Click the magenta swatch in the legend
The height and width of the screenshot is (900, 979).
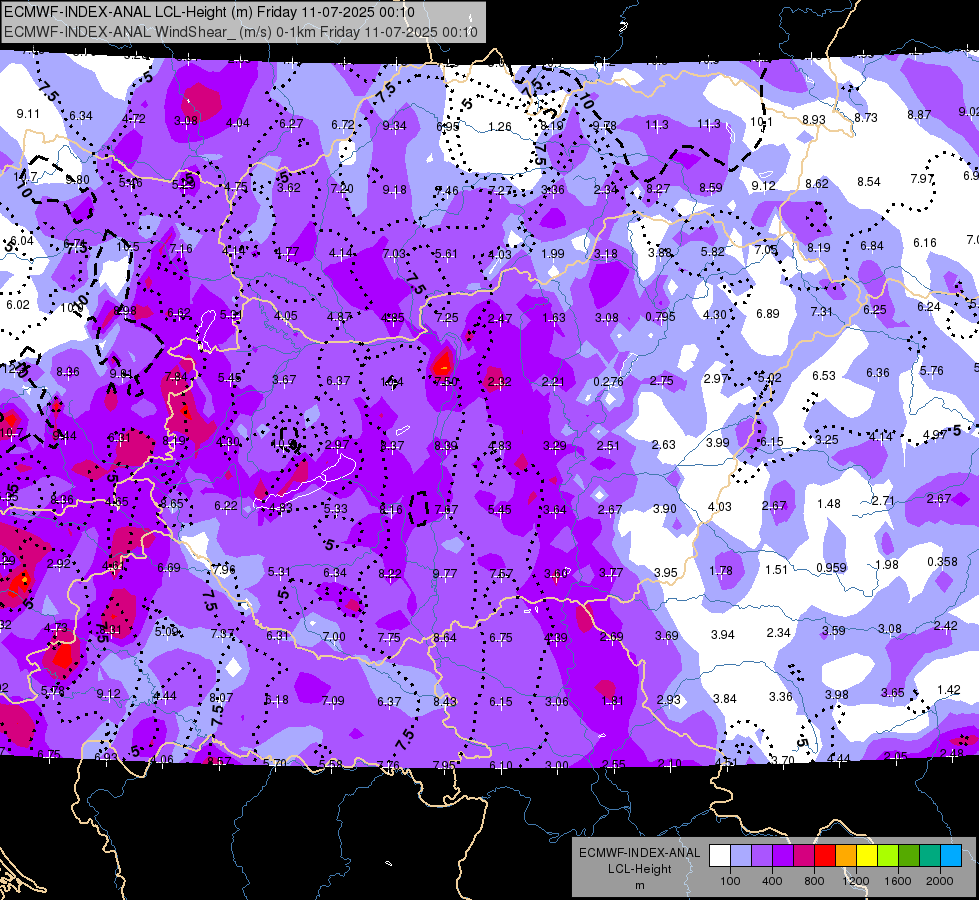[804, 856]
